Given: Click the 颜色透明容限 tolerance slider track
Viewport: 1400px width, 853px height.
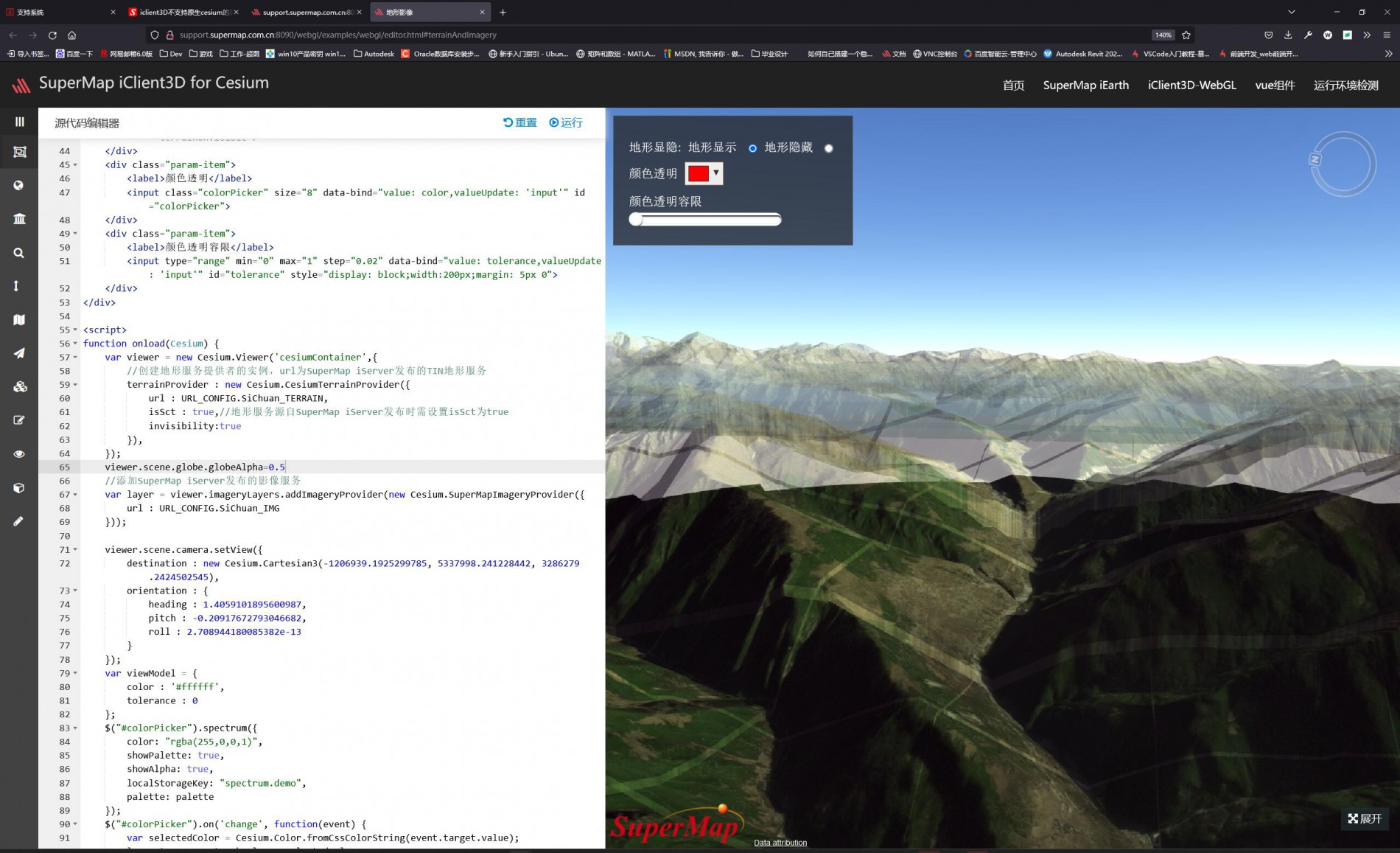Looking at the screenshot, I should click(705, 220).
